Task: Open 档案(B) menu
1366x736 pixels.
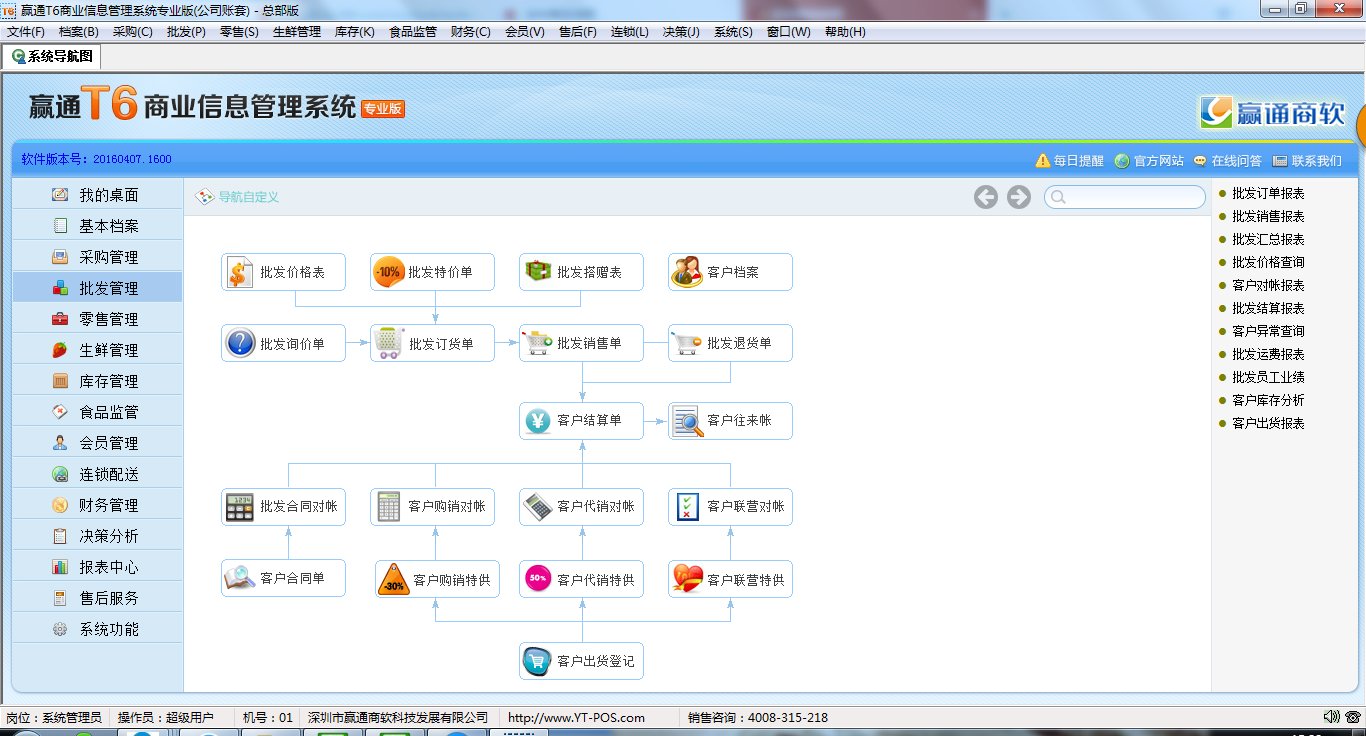Action: click(x=79, y=32)
